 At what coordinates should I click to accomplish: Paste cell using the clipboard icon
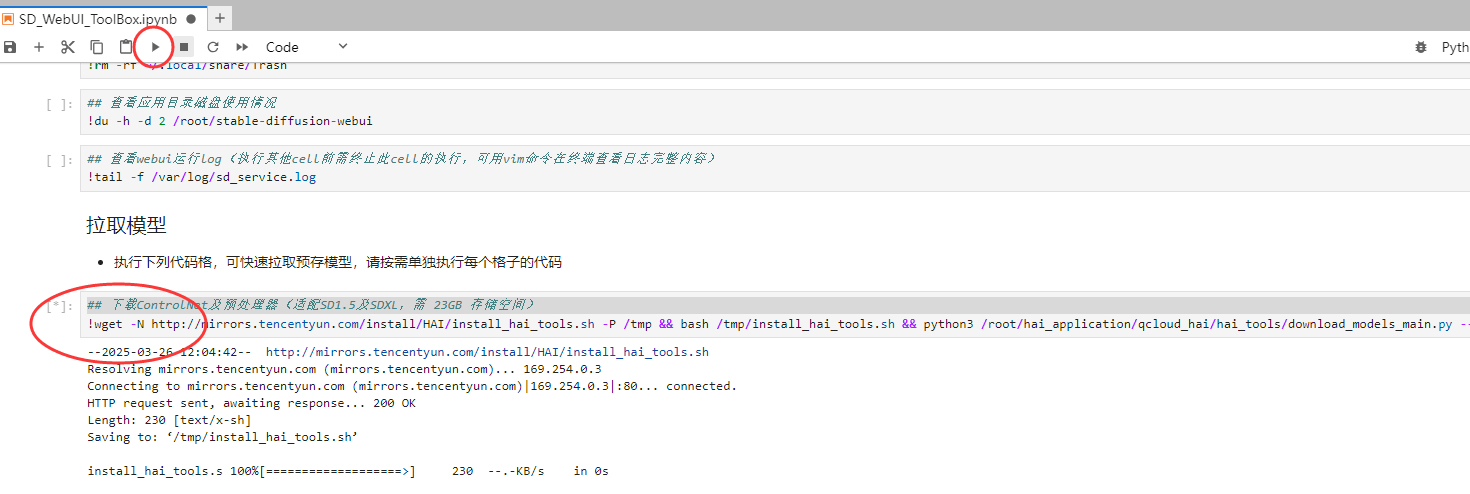(126, 47)
